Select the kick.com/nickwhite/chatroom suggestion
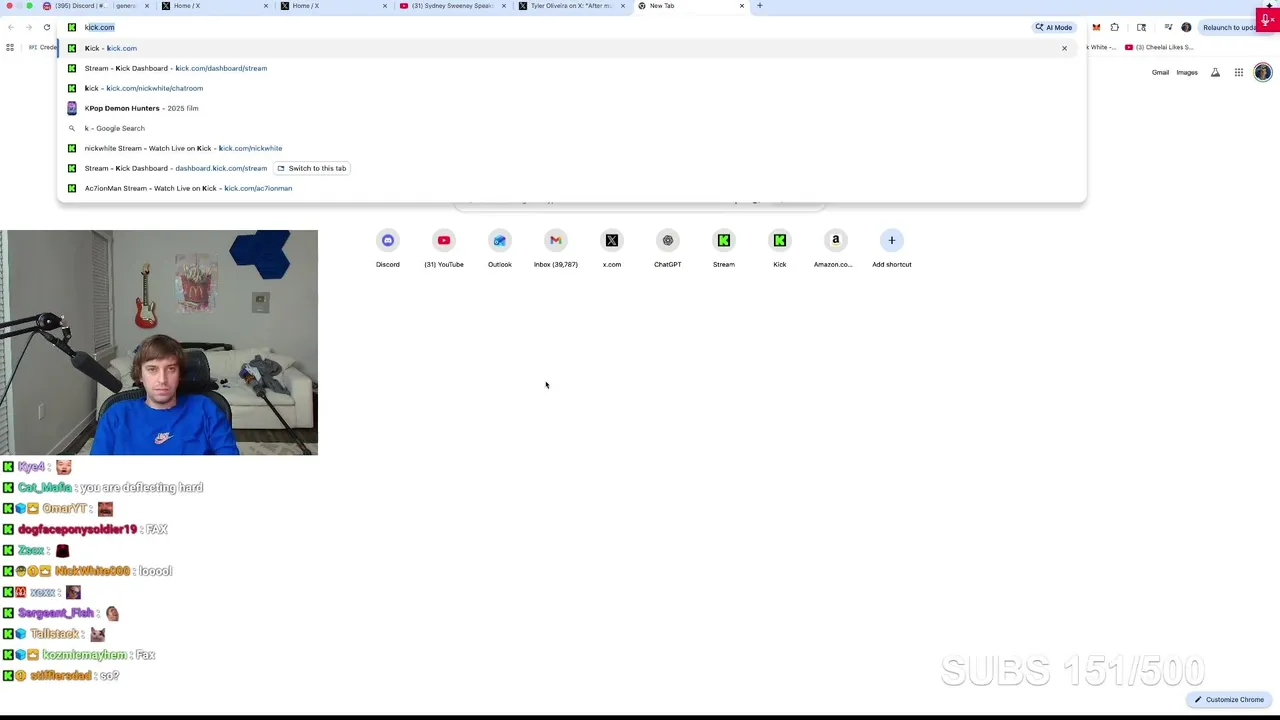1280x720 pixels. click(x=571, y=88)
